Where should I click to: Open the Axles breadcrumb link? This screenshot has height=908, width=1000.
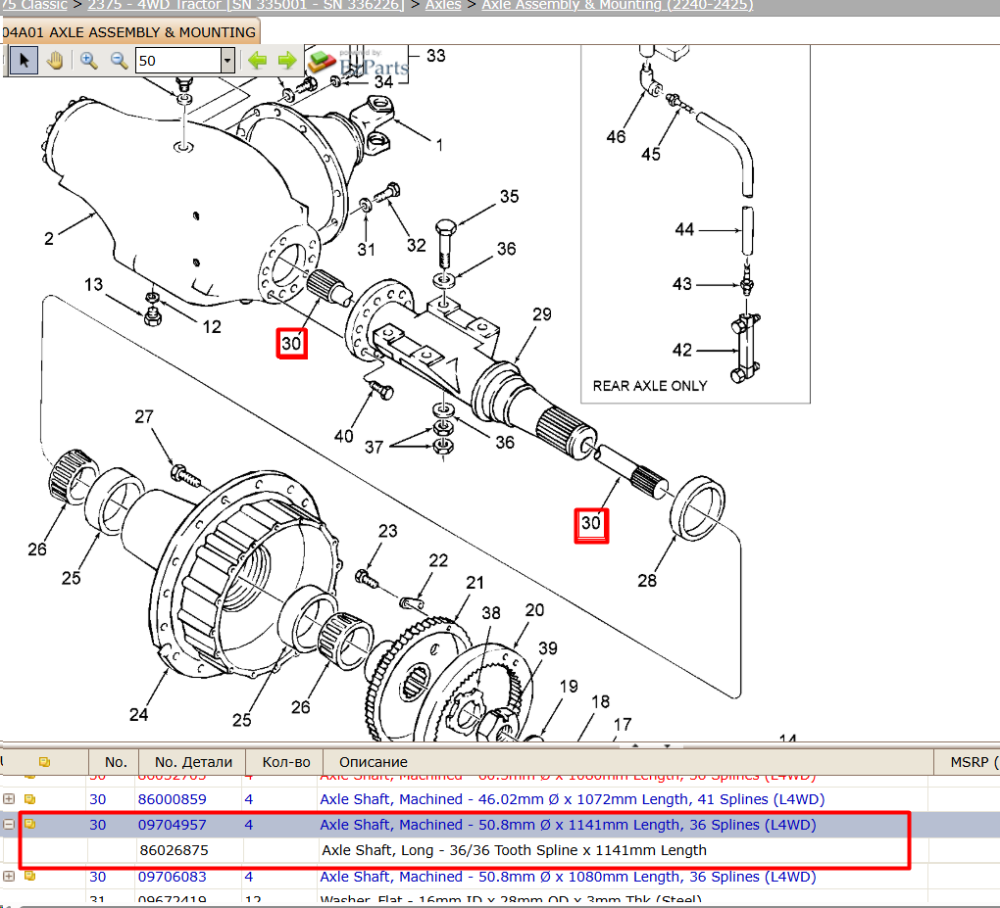click(443, 5)
